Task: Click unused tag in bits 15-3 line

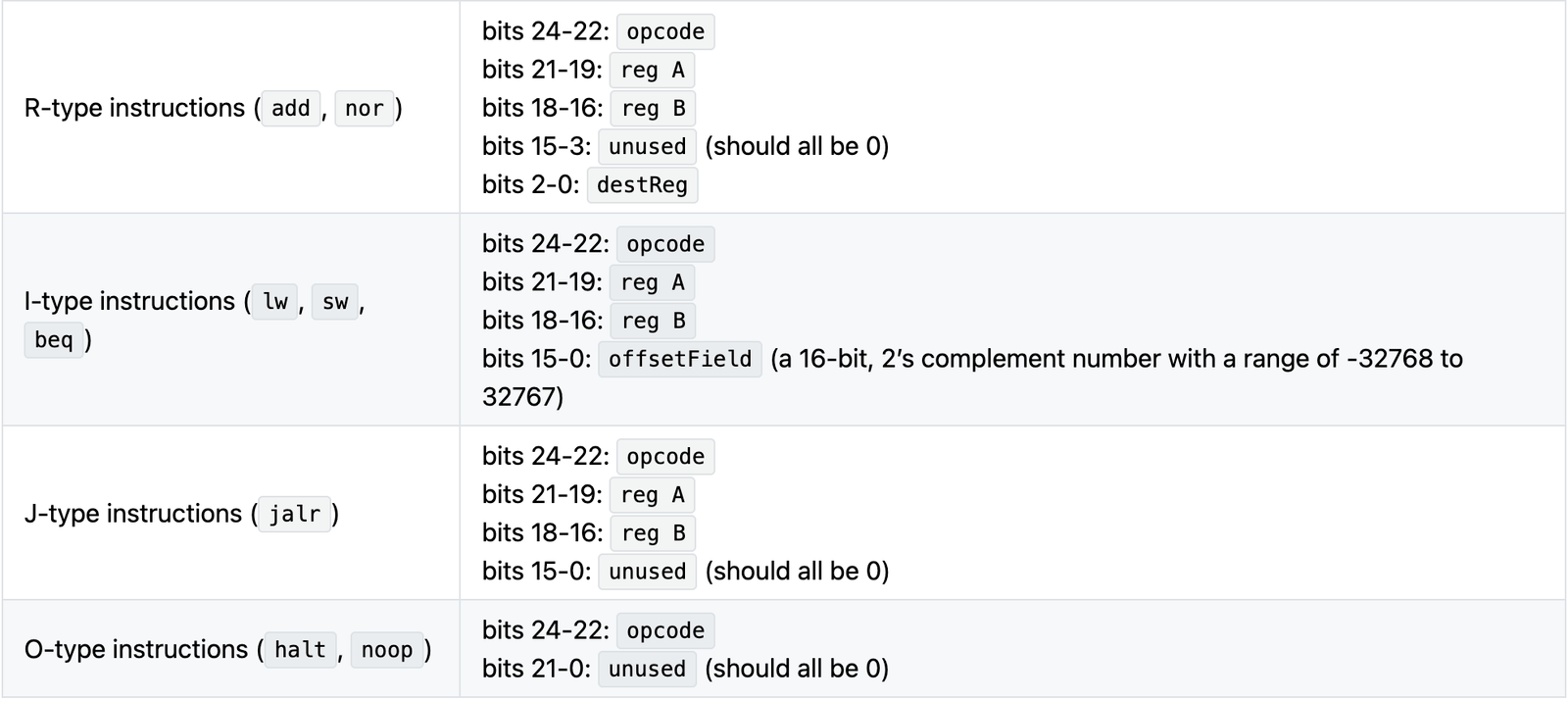Action: pyautogui.click(x=647, y=146)
